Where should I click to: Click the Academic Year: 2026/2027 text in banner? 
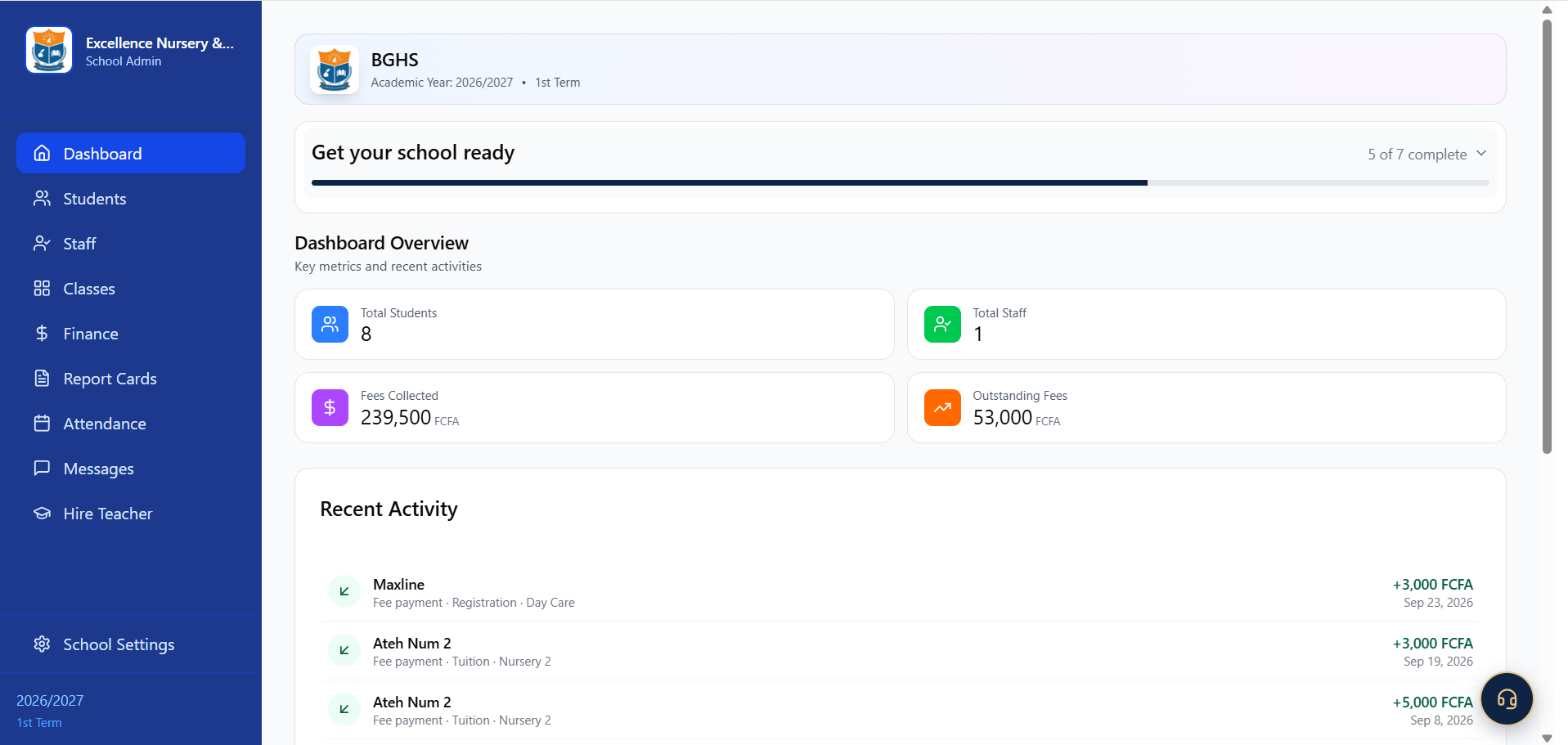click(x=442, y=82)
